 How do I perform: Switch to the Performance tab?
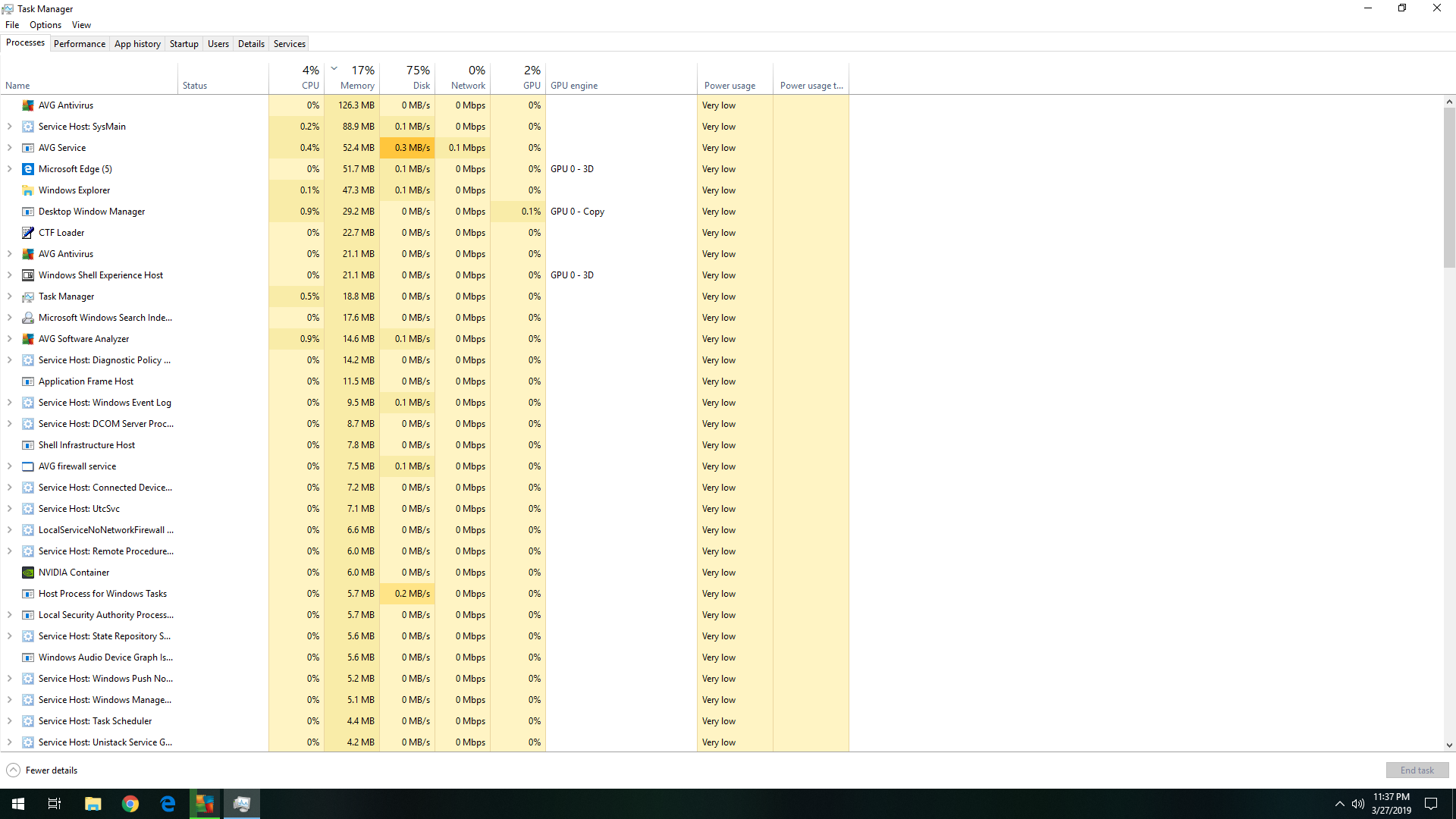point(80,43)
